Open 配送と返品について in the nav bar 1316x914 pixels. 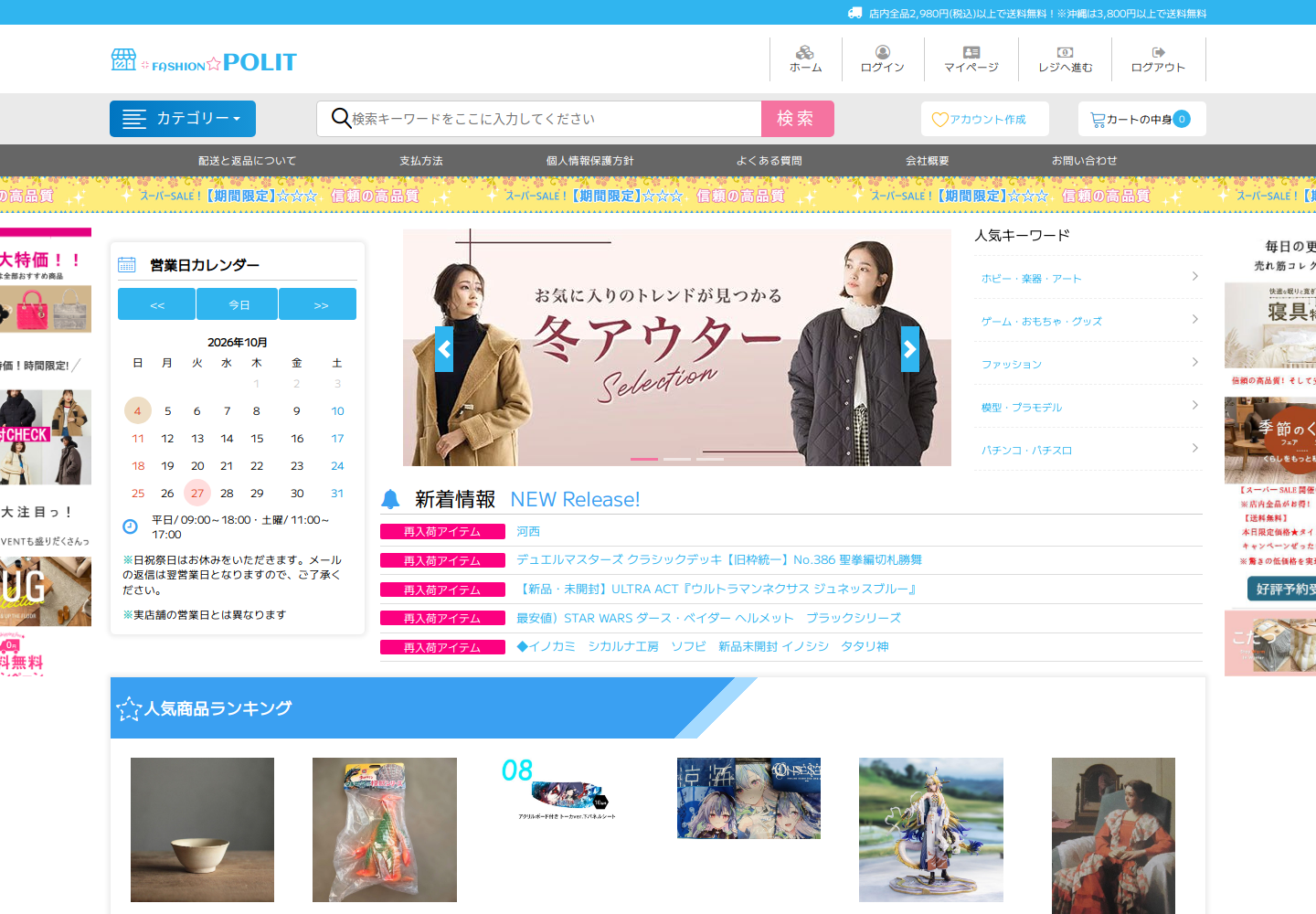[248, 161]
